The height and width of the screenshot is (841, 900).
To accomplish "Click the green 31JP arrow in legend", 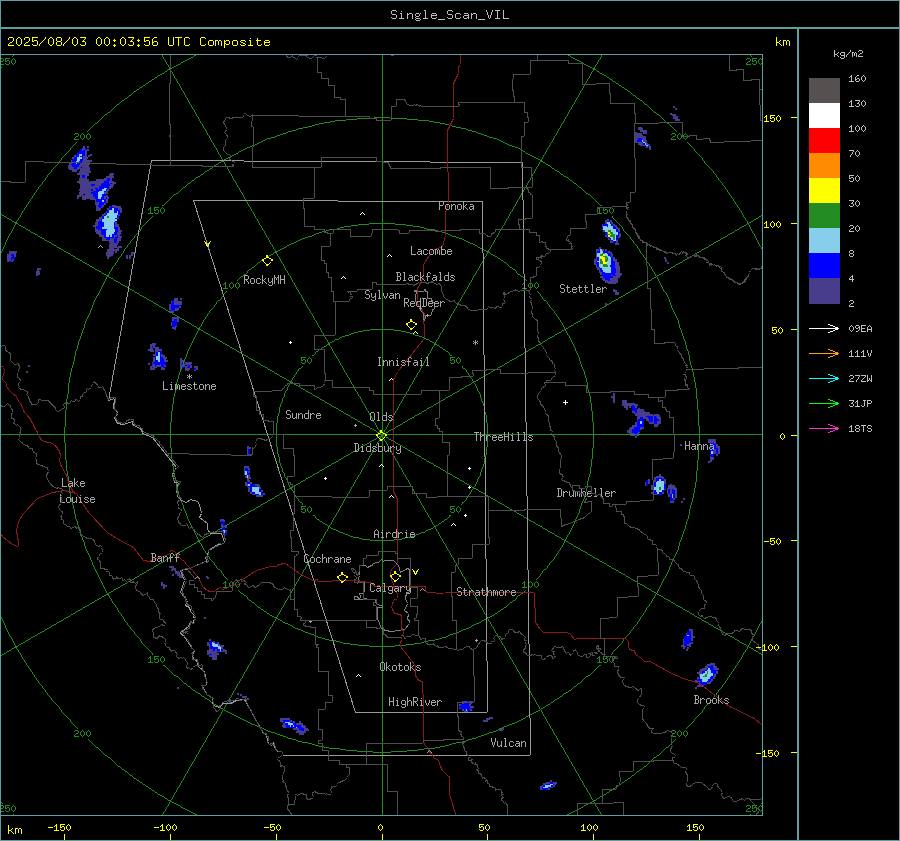I will (824, 404).
